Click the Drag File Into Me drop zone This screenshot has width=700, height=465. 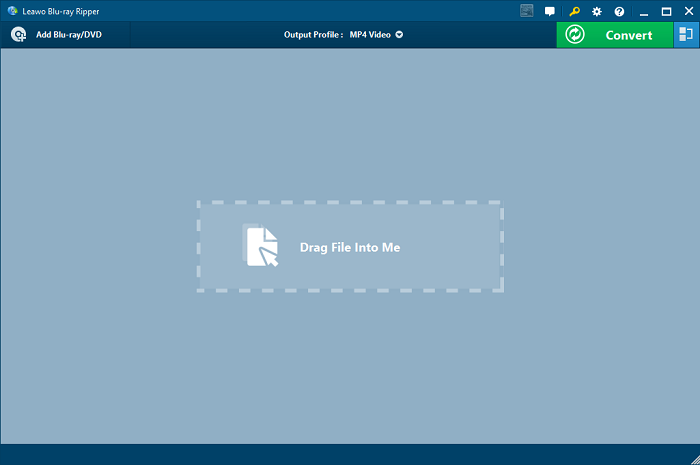coord(350,247)
